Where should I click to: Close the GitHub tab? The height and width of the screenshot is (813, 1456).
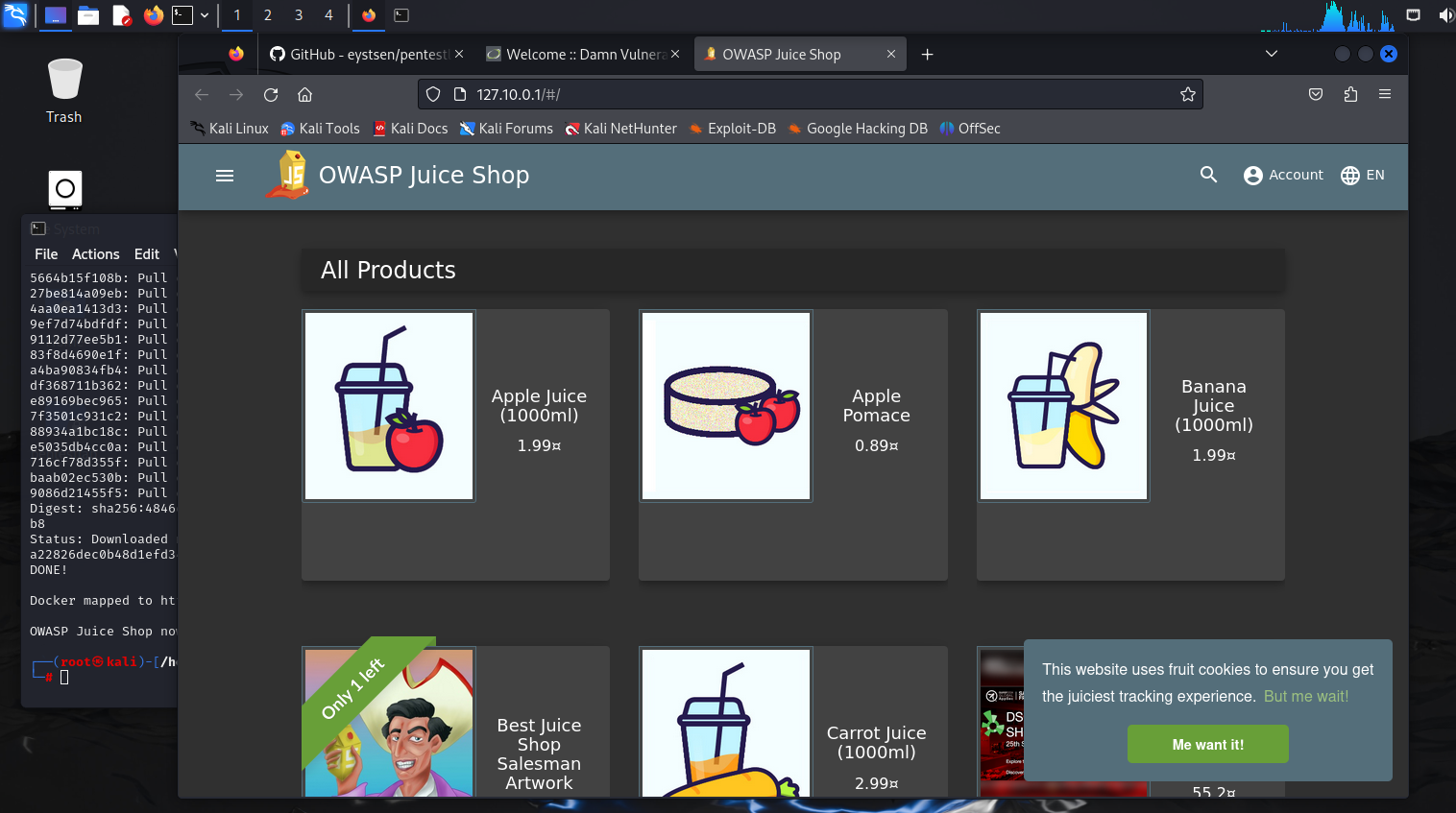[x=459, y=55]
